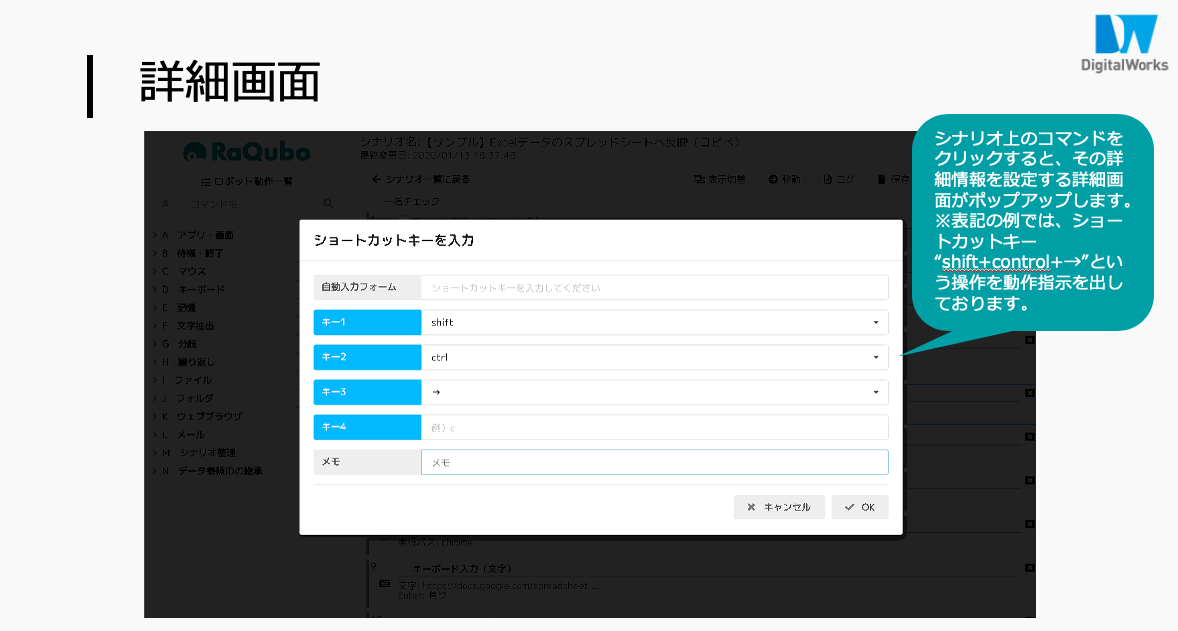Screen dimensions: 1178x631
Task: Click the ログ document icon in toolbar
Action: (828, 180)
